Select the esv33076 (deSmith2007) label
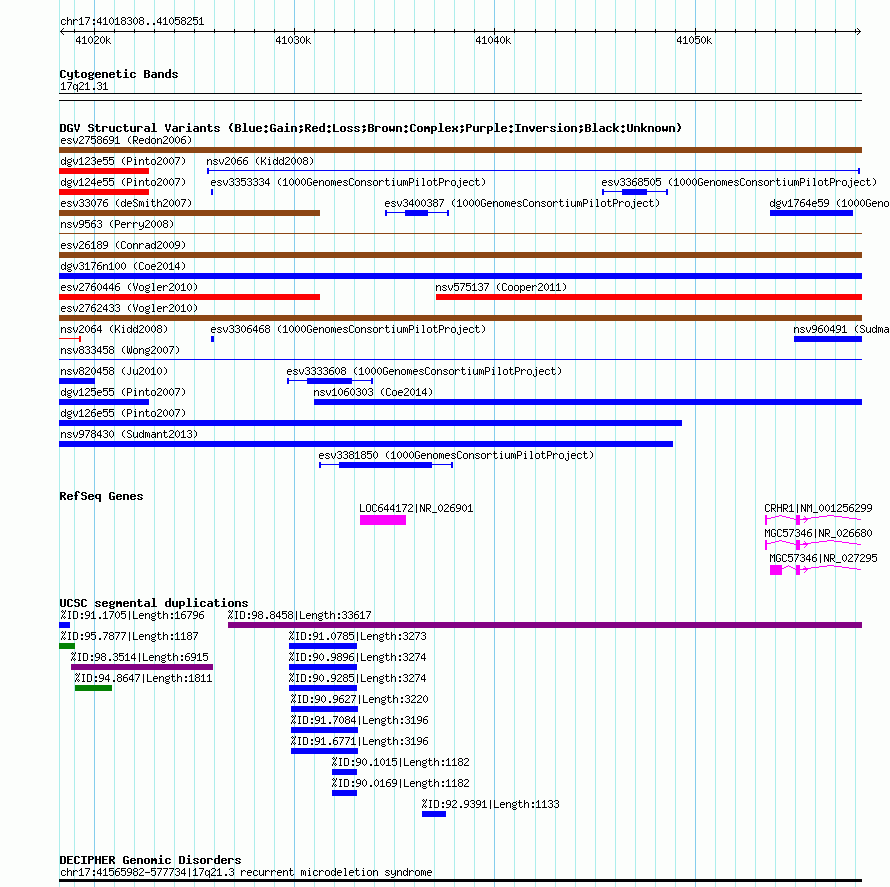Screen dimensions: 890x887 tap(126, 203)
